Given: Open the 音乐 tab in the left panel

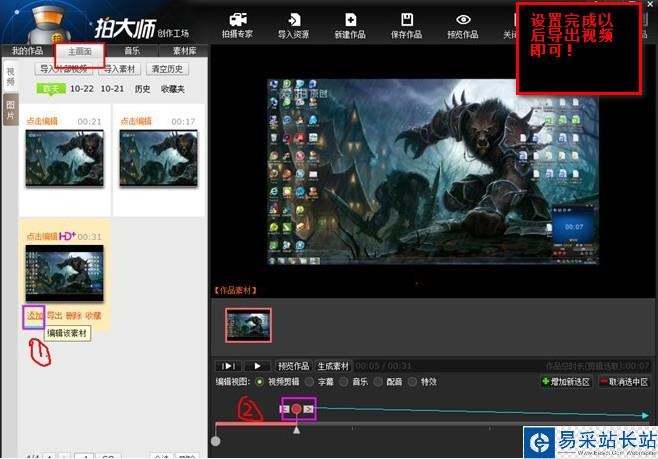Looking at the screenshot, I should pos(132,51).
